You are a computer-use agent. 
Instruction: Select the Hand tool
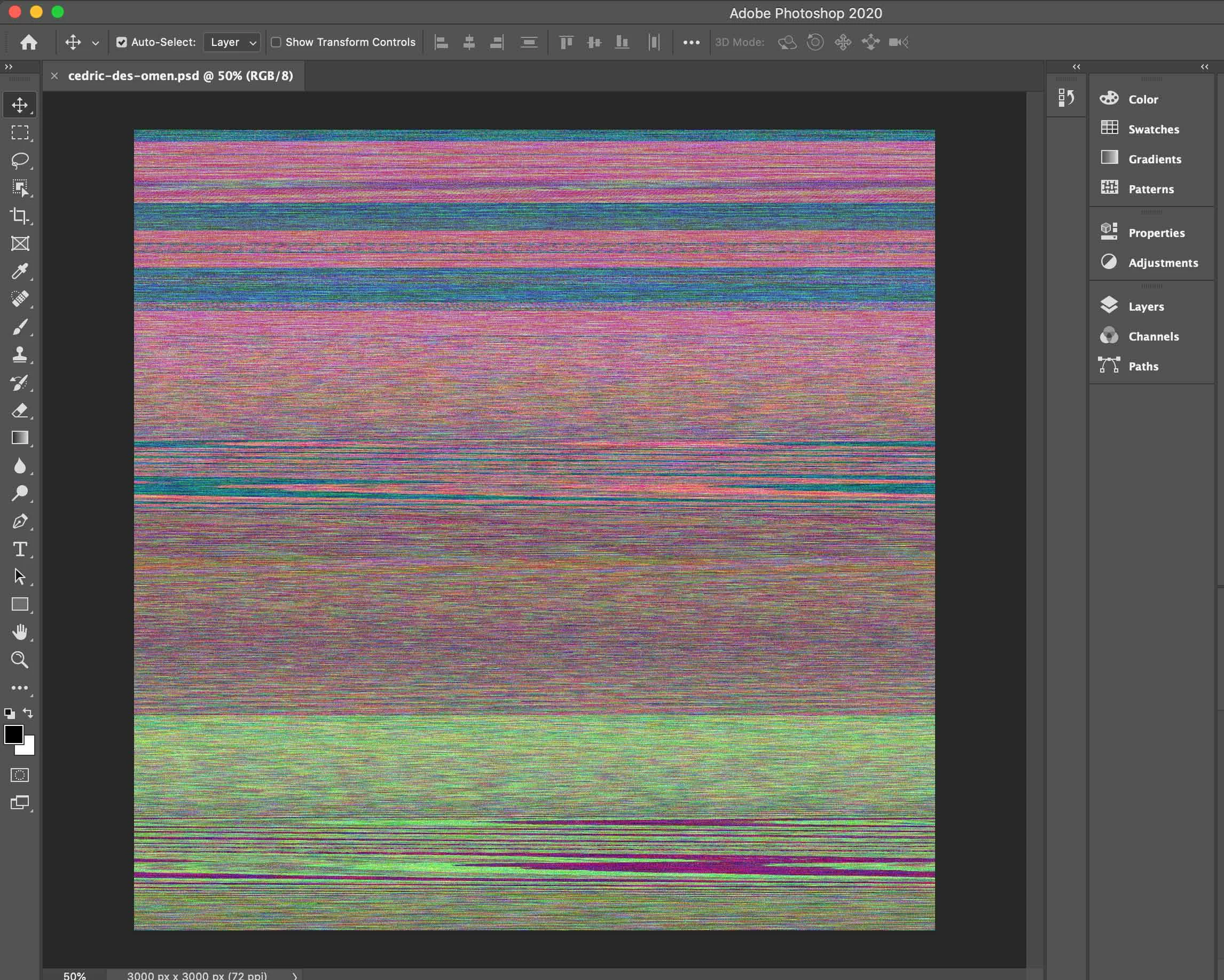(x=20, y=632)
